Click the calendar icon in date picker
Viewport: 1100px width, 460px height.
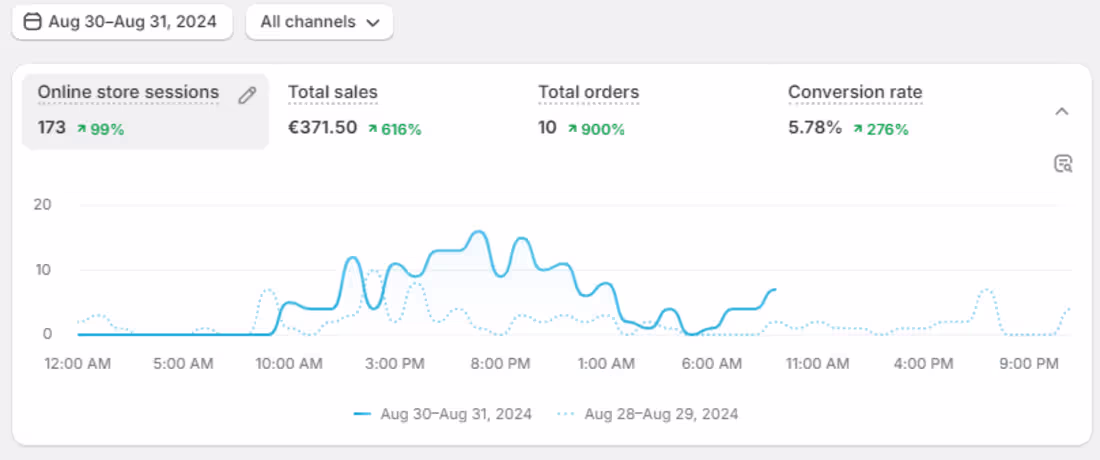coord(32,21)
